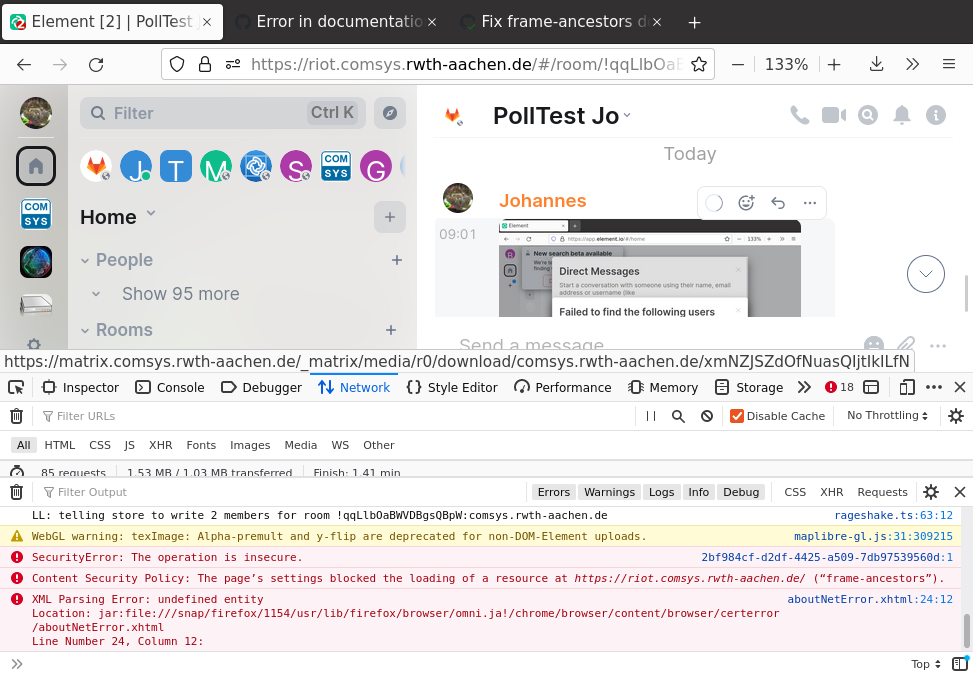
Task: Toggle Responsive Design Mode icon
Action: (907, 388)
